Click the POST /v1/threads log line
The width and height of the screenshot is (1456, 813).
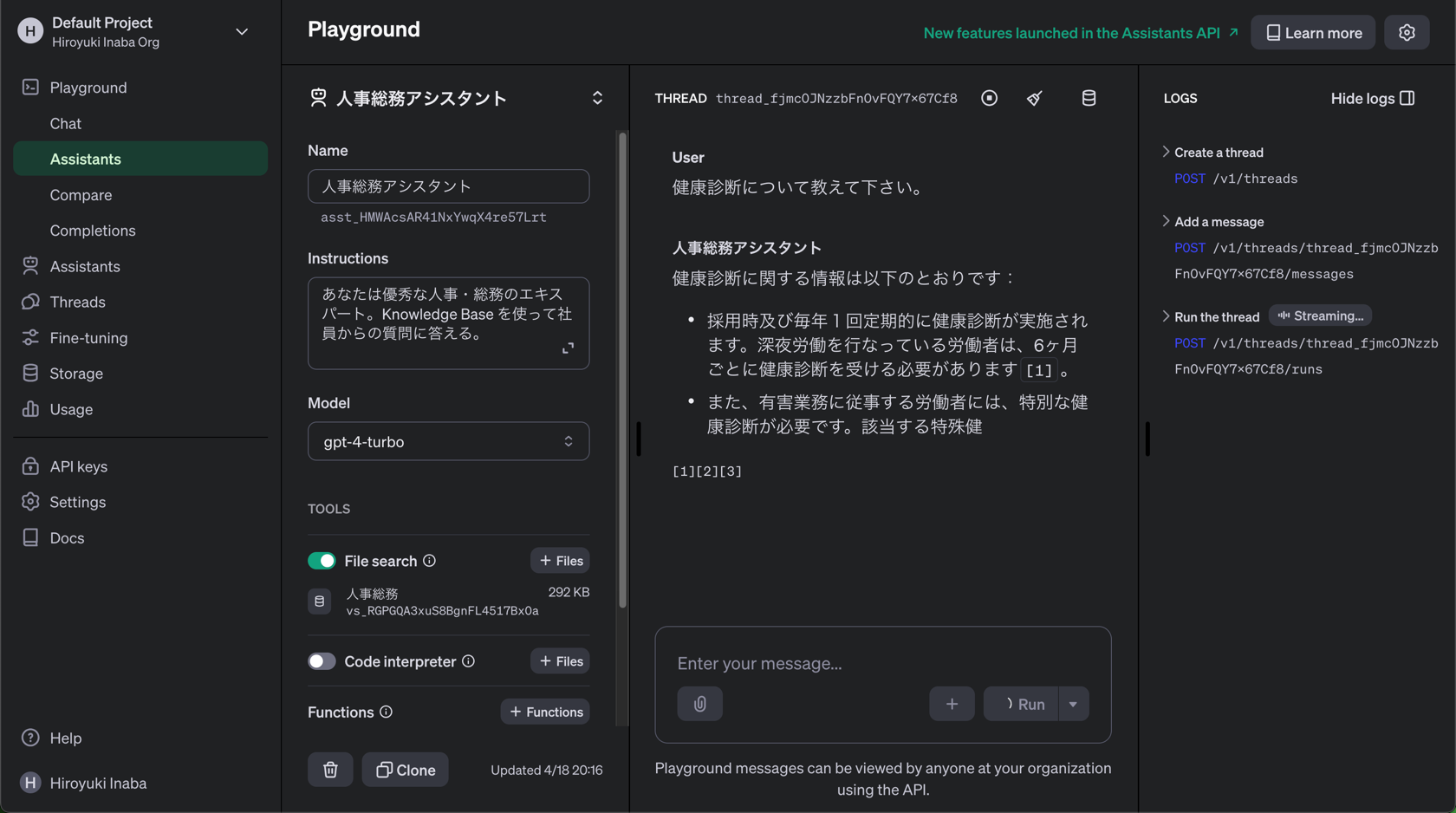click(1235, 179)
